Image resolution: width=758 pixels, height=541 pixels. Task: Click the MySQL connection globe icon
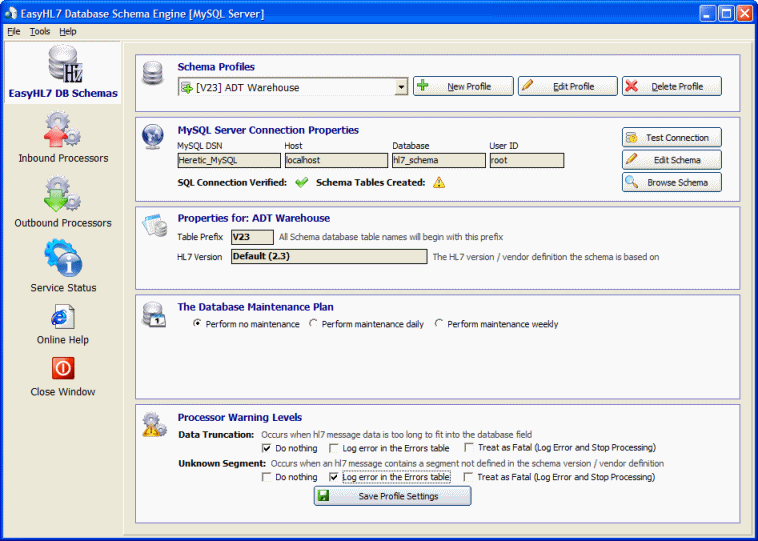pyautogui.click(x=153, y=136)
